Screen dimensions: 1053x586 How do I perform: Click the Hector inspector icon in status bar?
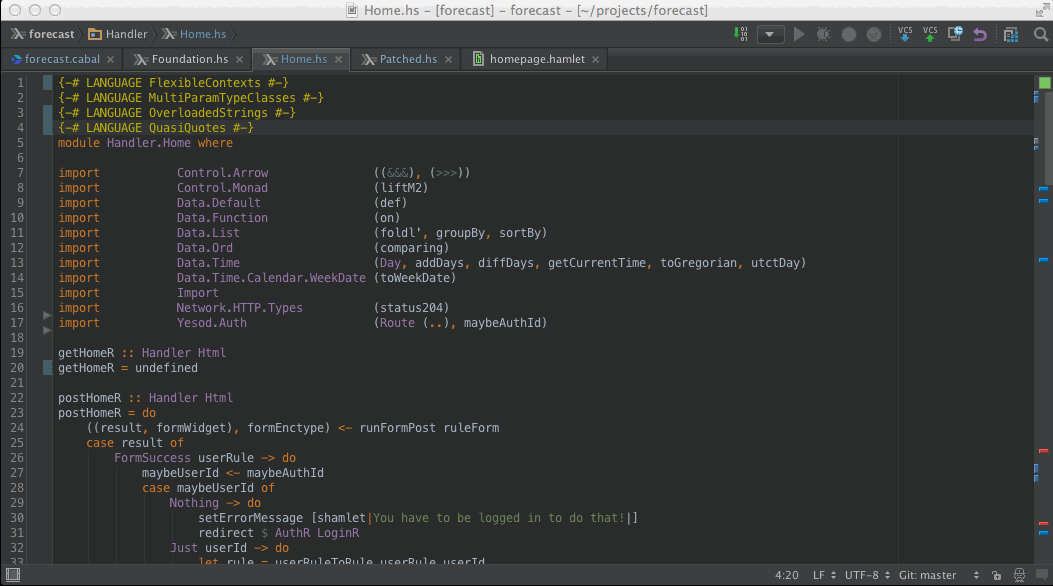pos(1017,575)
